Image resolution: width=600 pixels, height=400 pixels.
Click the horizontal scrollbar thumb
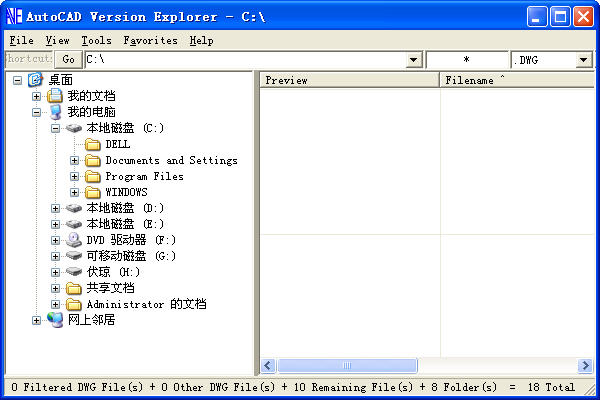coord(347,366)
